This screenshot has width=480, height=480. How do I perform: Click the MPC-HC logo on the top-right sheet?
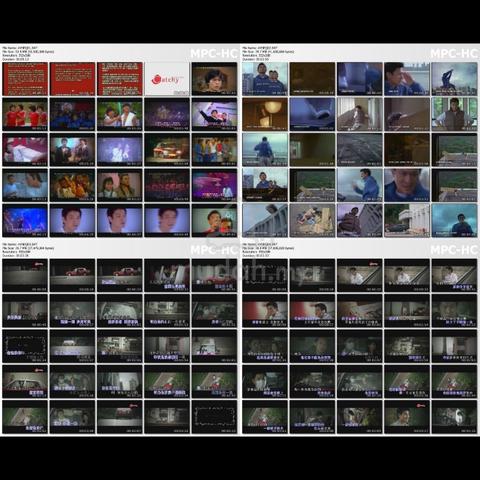[x=454, y=53]
